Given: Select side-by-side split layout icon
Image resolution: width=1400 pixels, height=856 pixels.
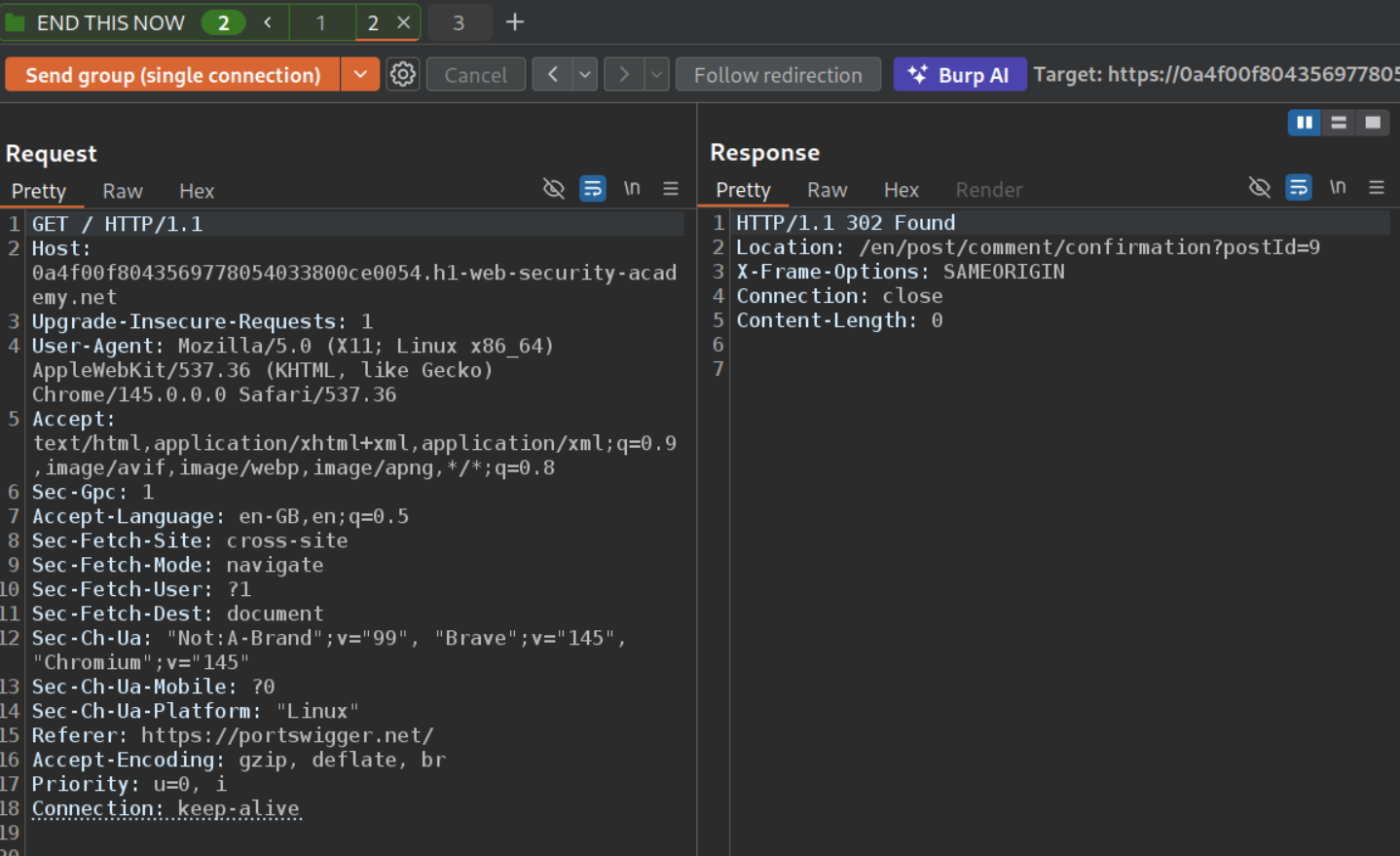Looking at the screenshot, I should click(x=1304, y=122).
